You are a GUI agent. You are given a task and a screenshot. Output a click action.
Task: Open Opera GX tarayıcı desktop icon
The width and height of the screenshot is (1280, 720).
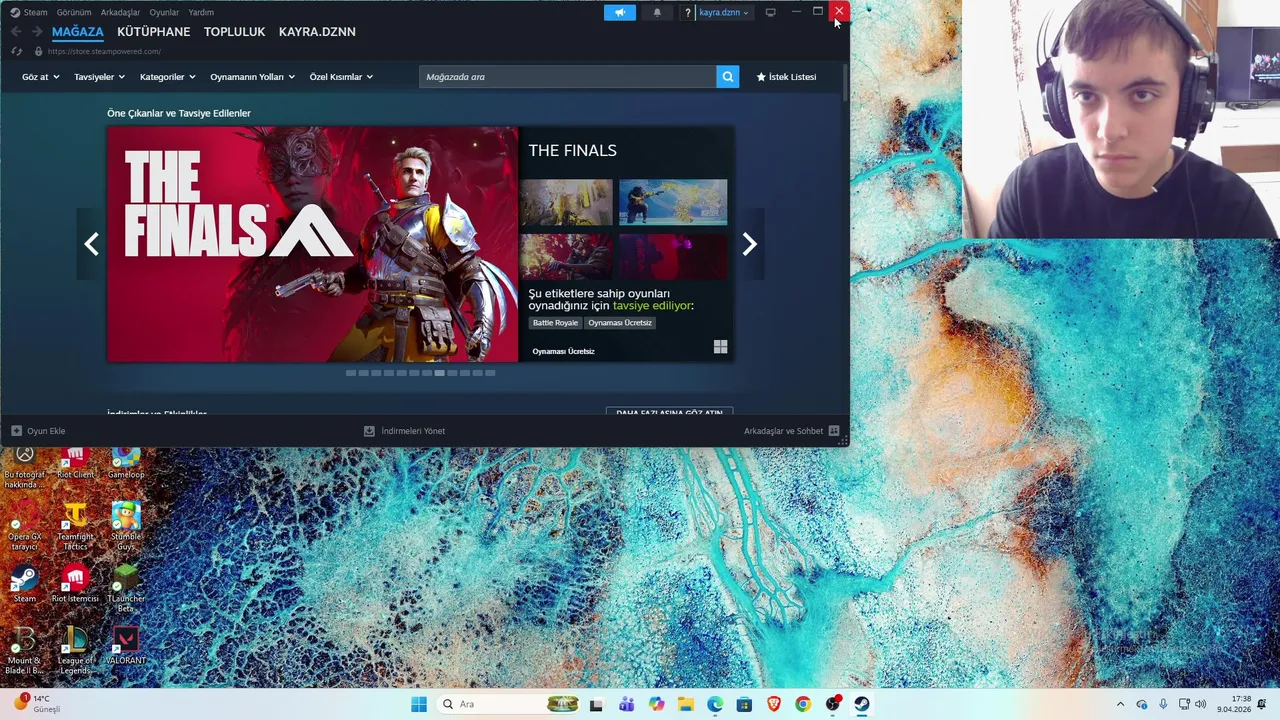point(25,528)
